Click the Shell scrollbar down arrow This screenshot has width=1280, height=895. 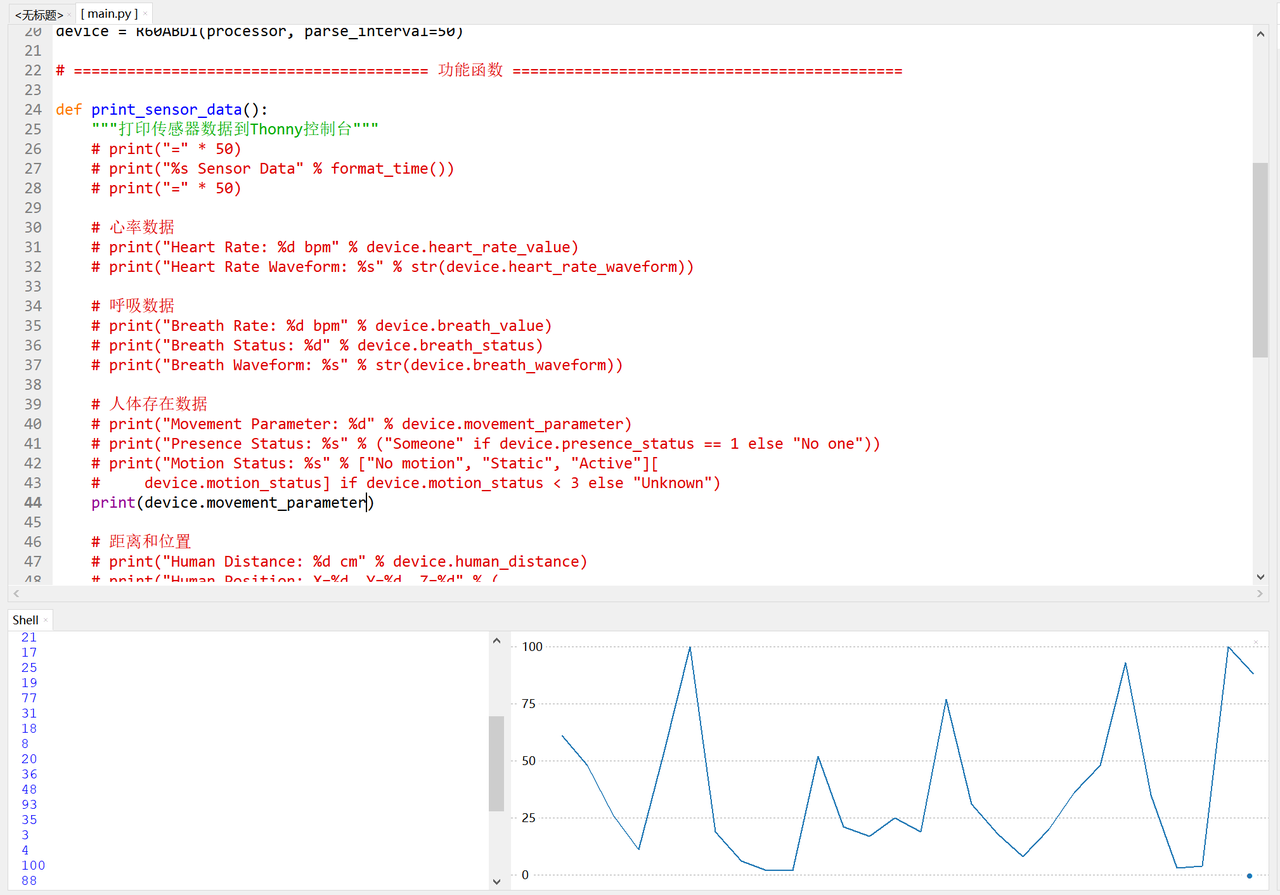496,881
